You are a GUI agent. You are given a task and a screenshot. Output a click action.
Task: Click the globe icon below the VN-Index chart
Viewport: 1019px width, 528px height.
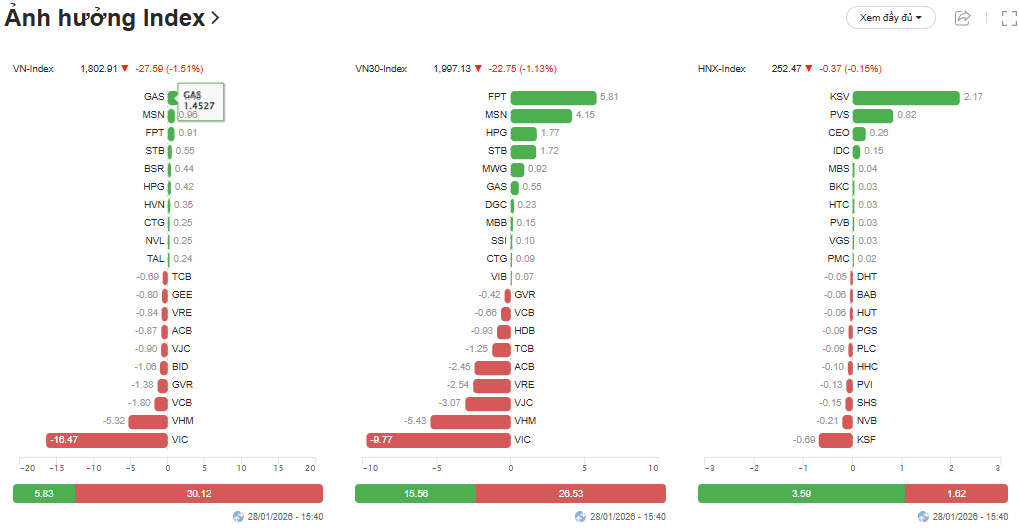(238, 517)
